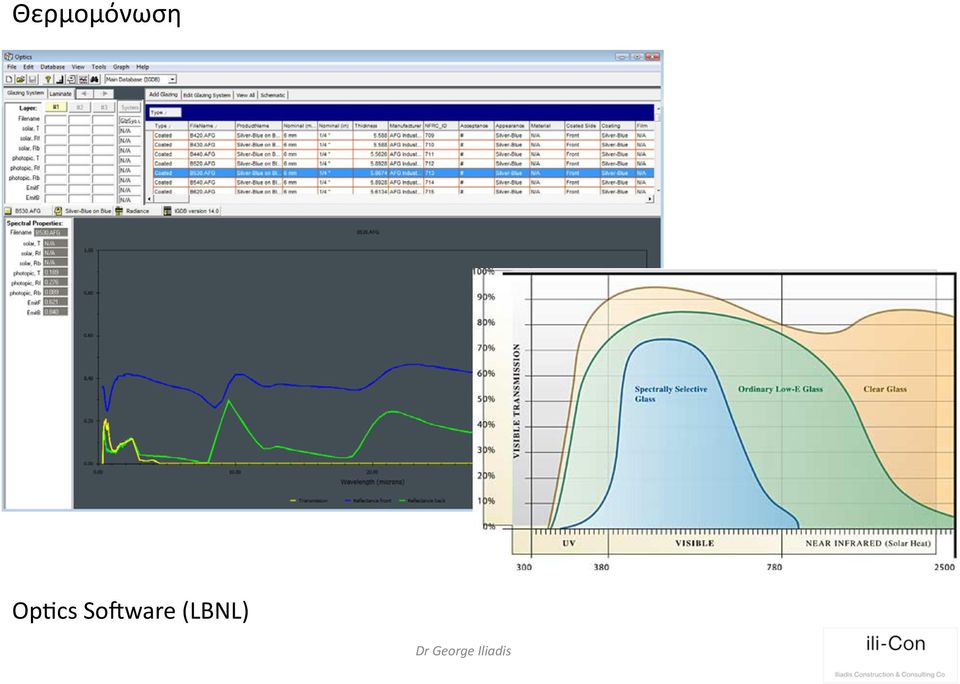Open the Database menu
Viewport: 960px width, 684px height.
[53, 67]
